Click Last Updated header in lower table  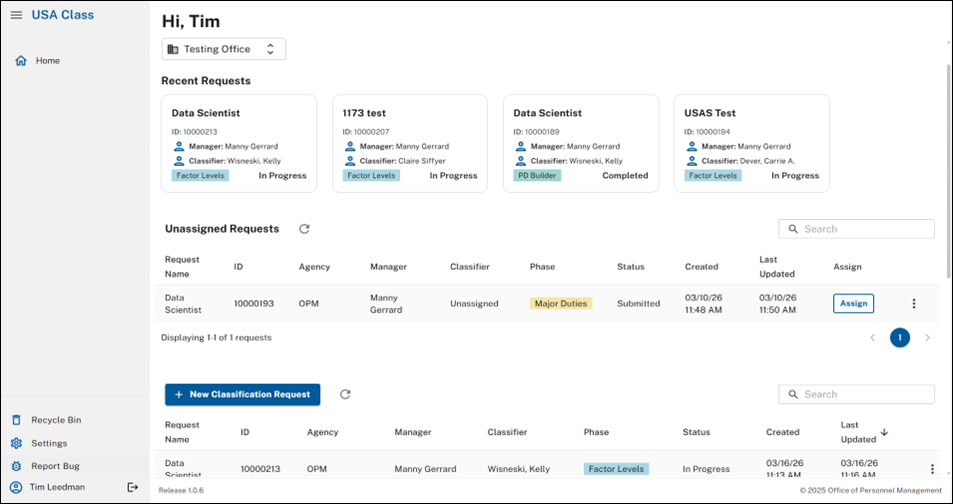pos(858,432)
